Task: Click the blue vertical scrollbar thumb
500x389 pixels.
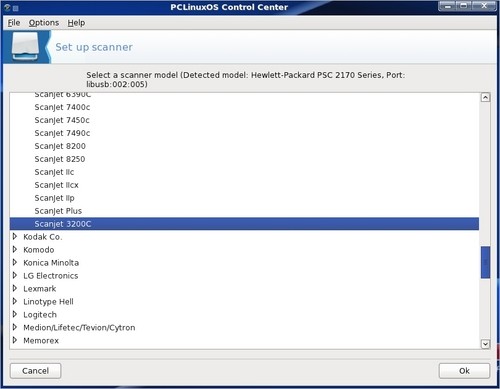Action: (485, 262)
